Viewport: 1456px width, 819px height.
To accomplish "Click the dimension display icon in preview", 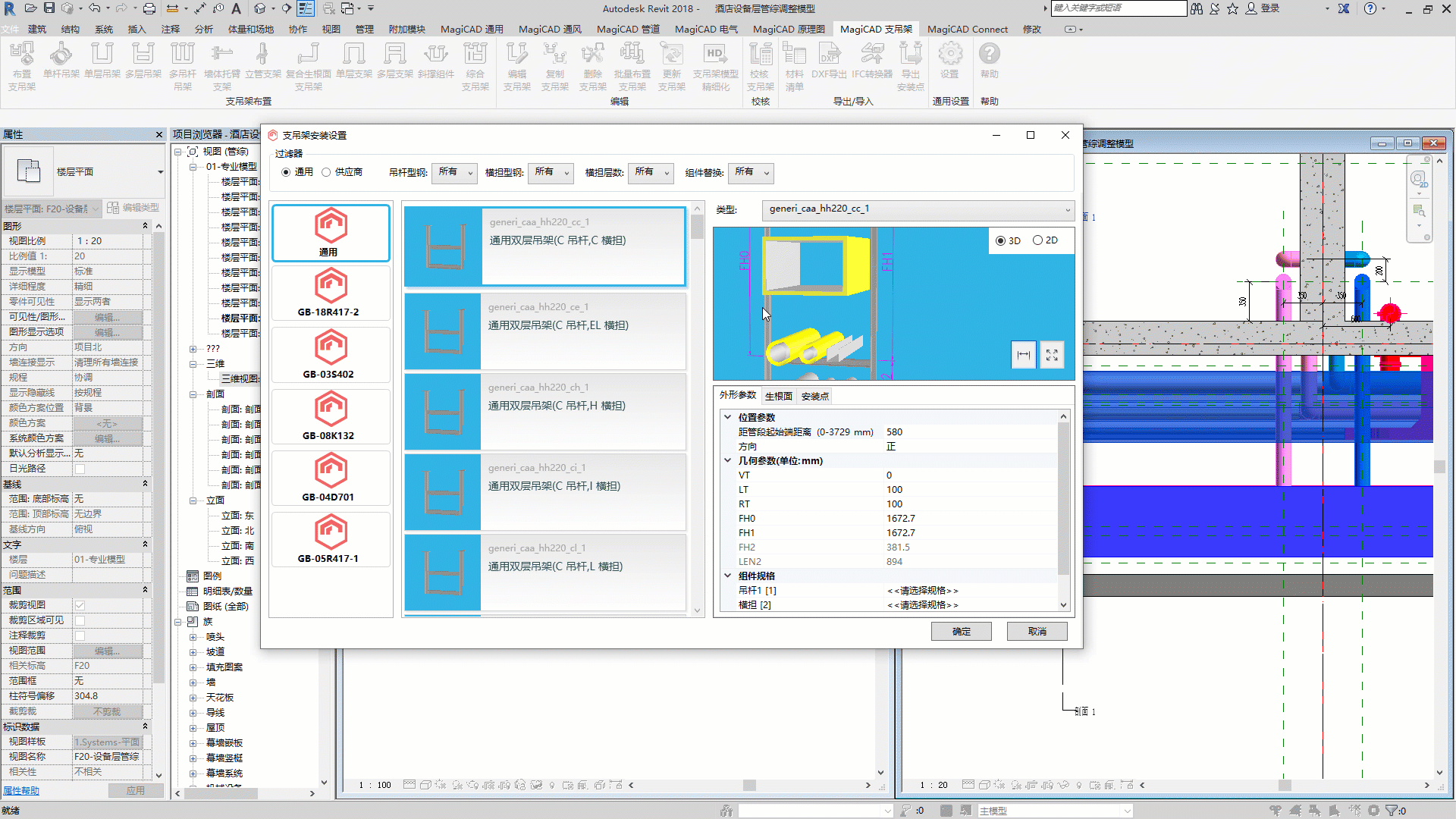I will (x=1024, y=355).
